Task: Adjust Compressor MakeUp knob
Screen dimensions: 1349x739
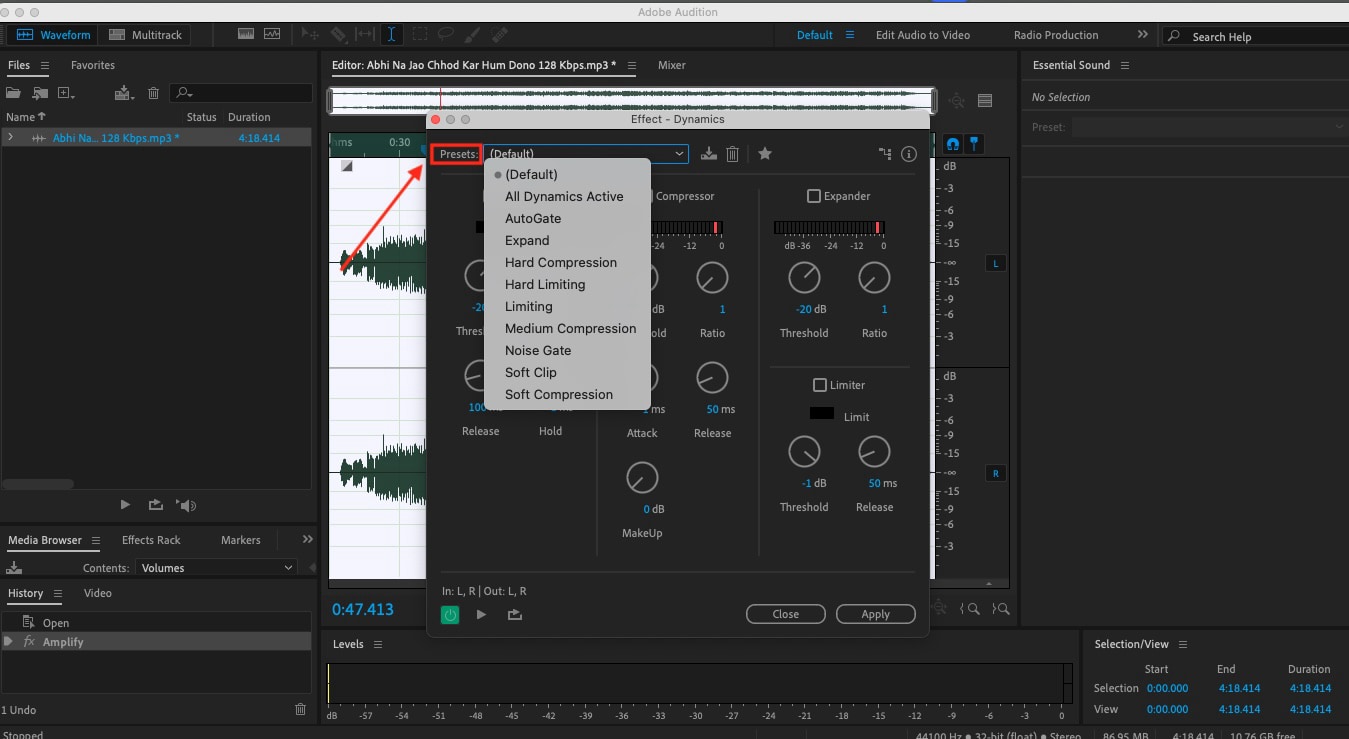Action: click(642, 478)
